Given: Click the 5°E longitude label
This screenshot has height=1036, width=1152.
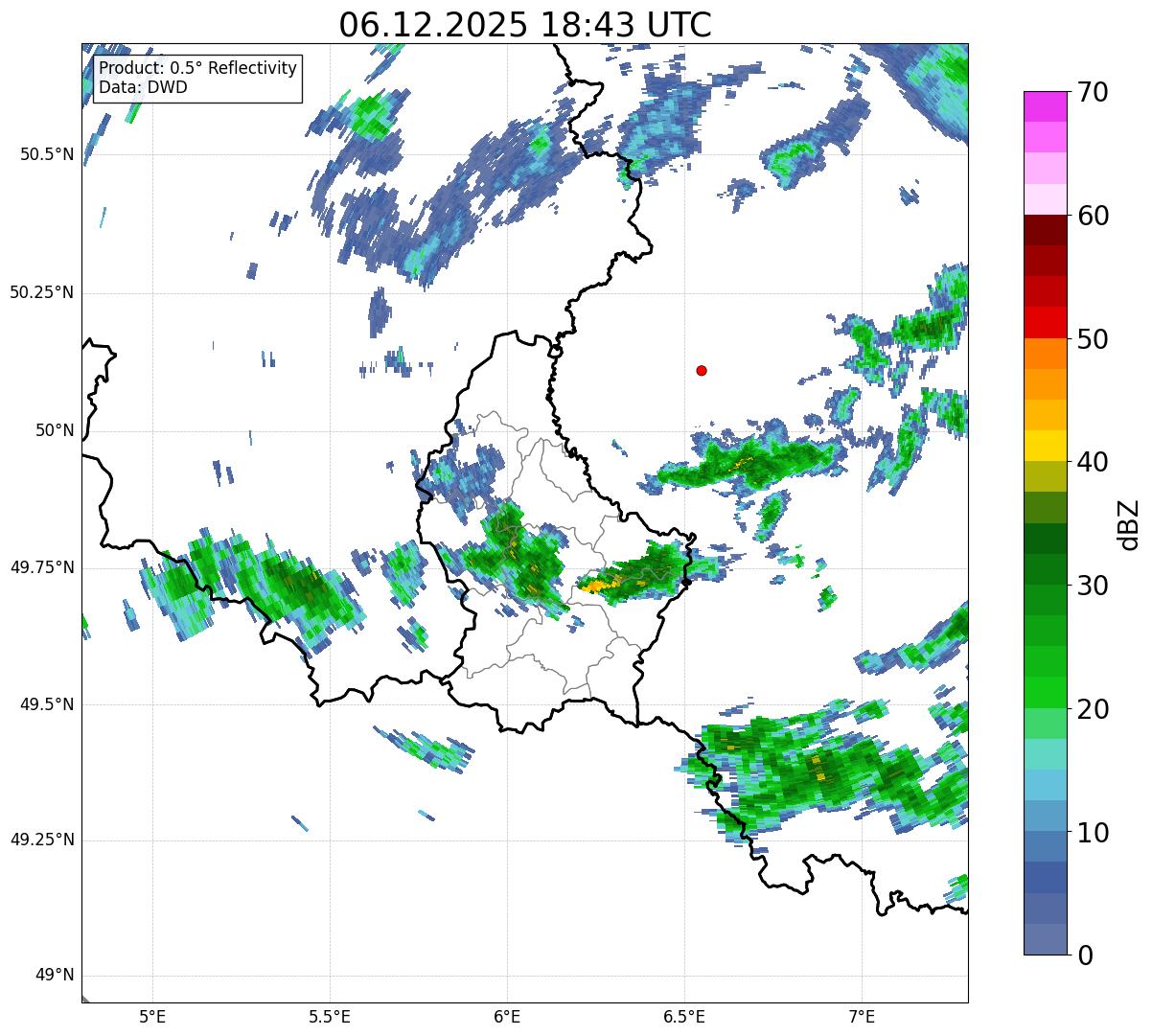Looking at the screenshot, I should [x=152, y=1016].
